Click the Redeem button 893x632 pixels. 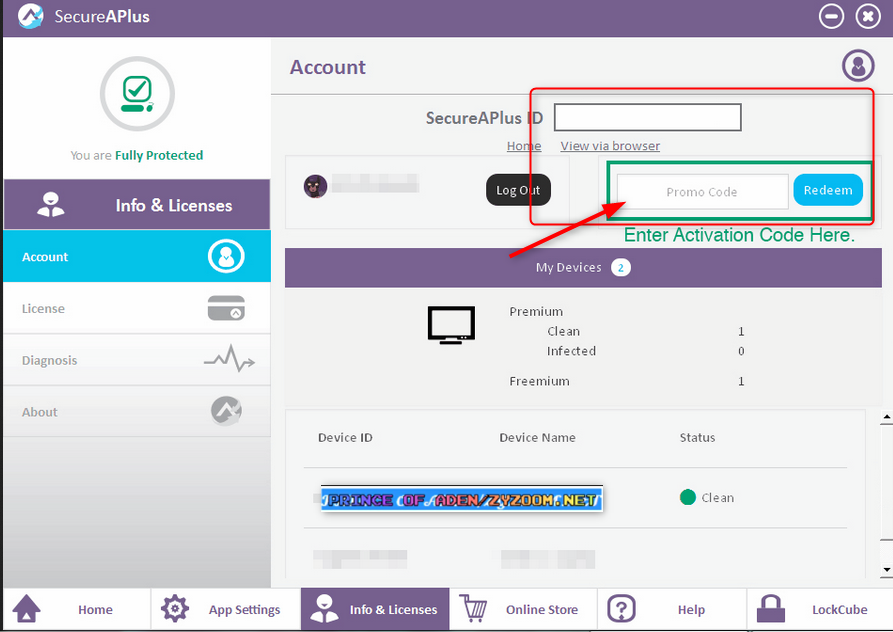(x=828, y=190)
